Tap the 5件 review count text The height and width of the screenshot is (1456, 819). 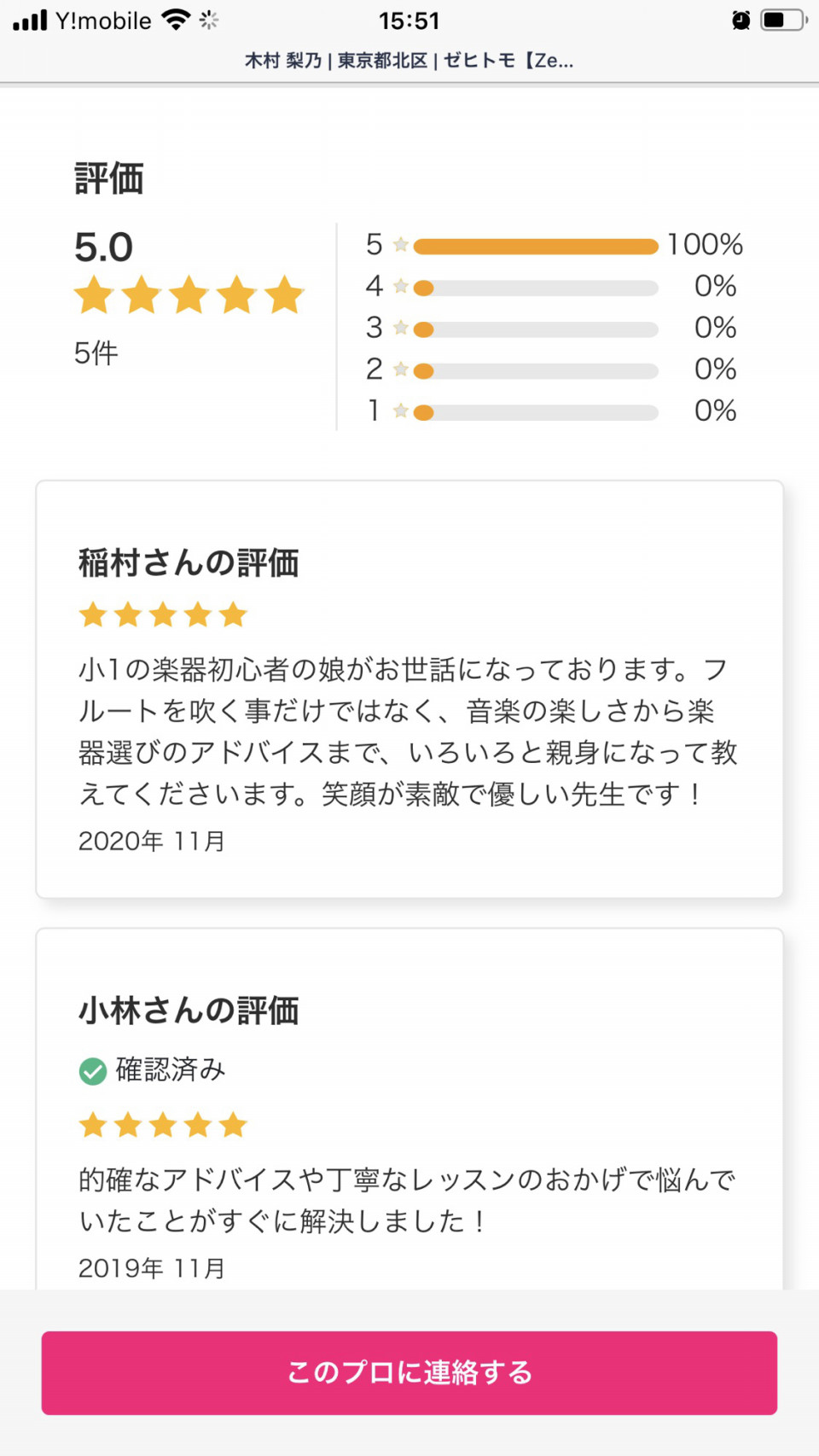pos(96,352)
